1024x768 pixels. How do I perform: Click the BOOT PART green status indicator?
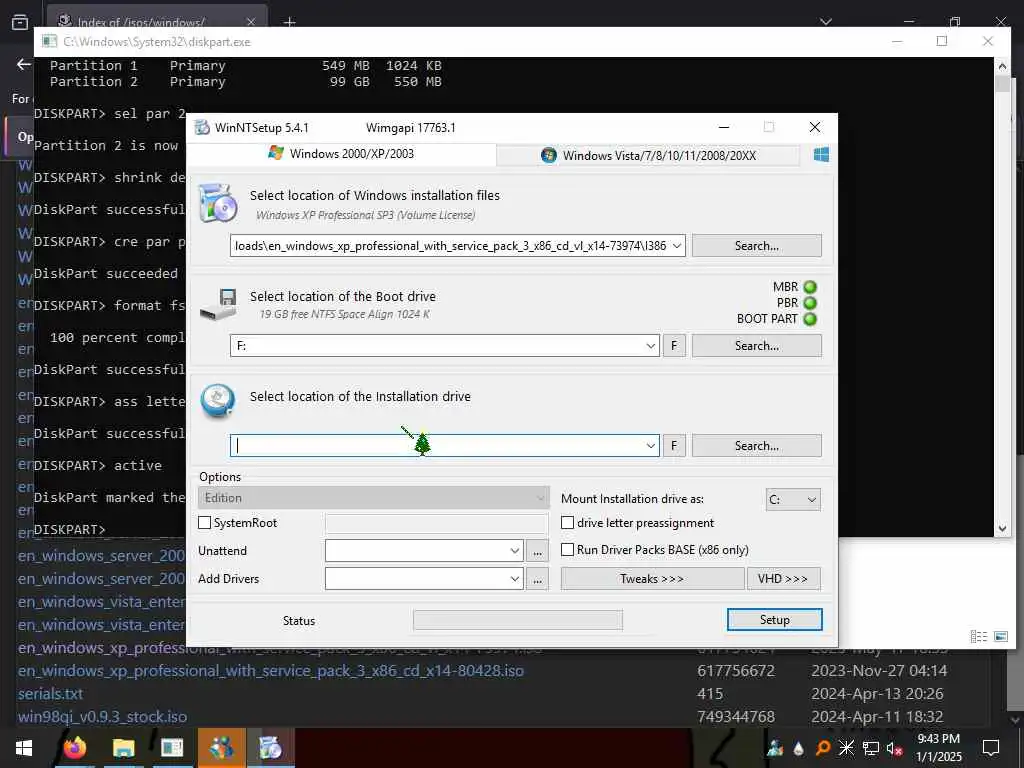[810, 319]
